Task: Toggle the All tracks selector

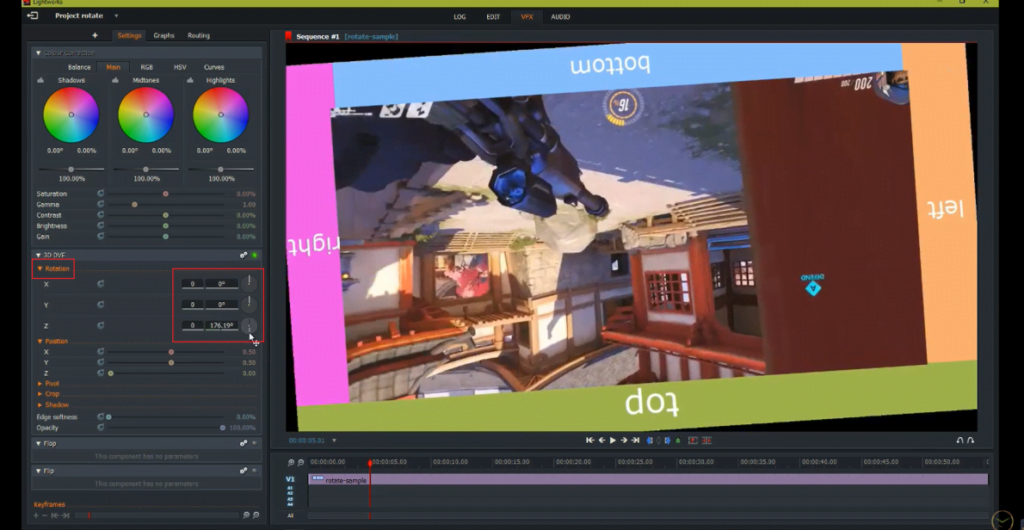Action: (290, 516)
